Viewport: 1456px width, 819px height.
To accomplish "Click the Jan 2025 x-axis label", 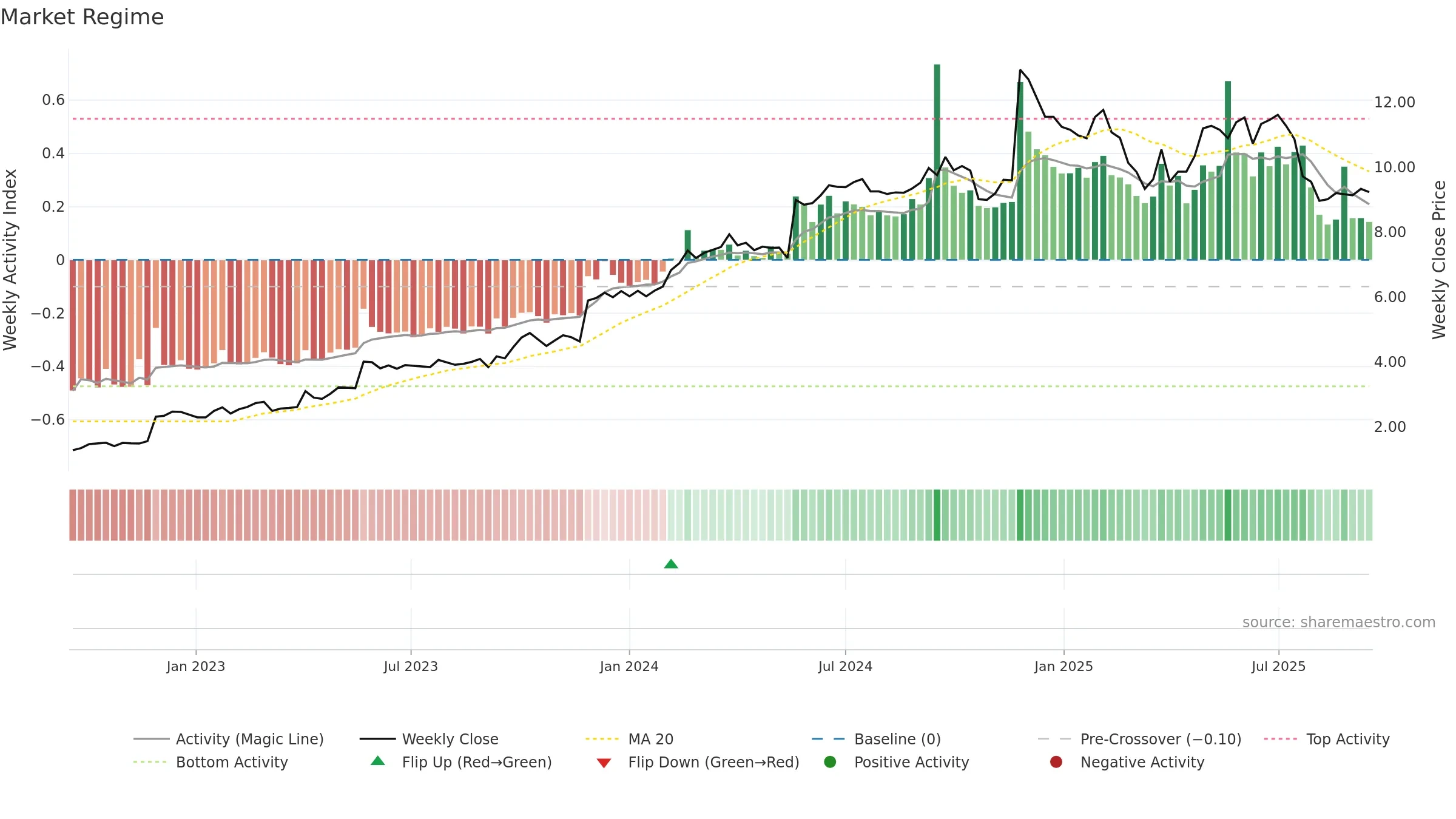I will click(1063, 667).
